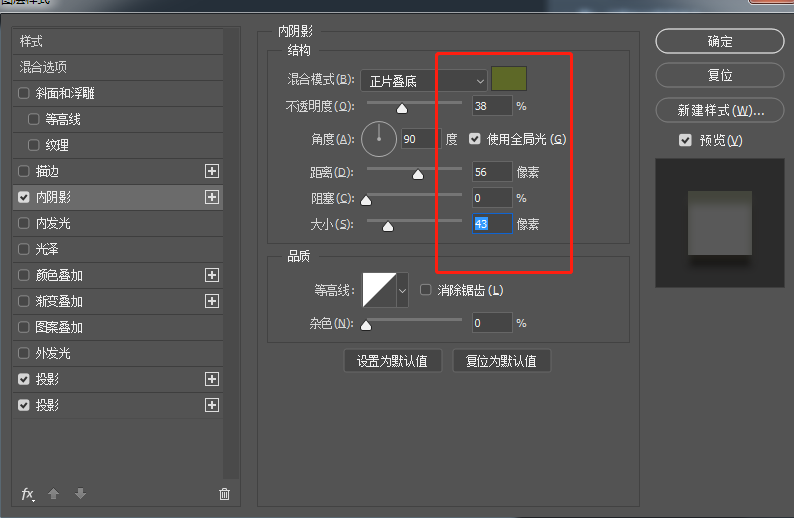
Task: Open the olive shadow color swatch
Action: pyautogui.click(x=509, y=79)
